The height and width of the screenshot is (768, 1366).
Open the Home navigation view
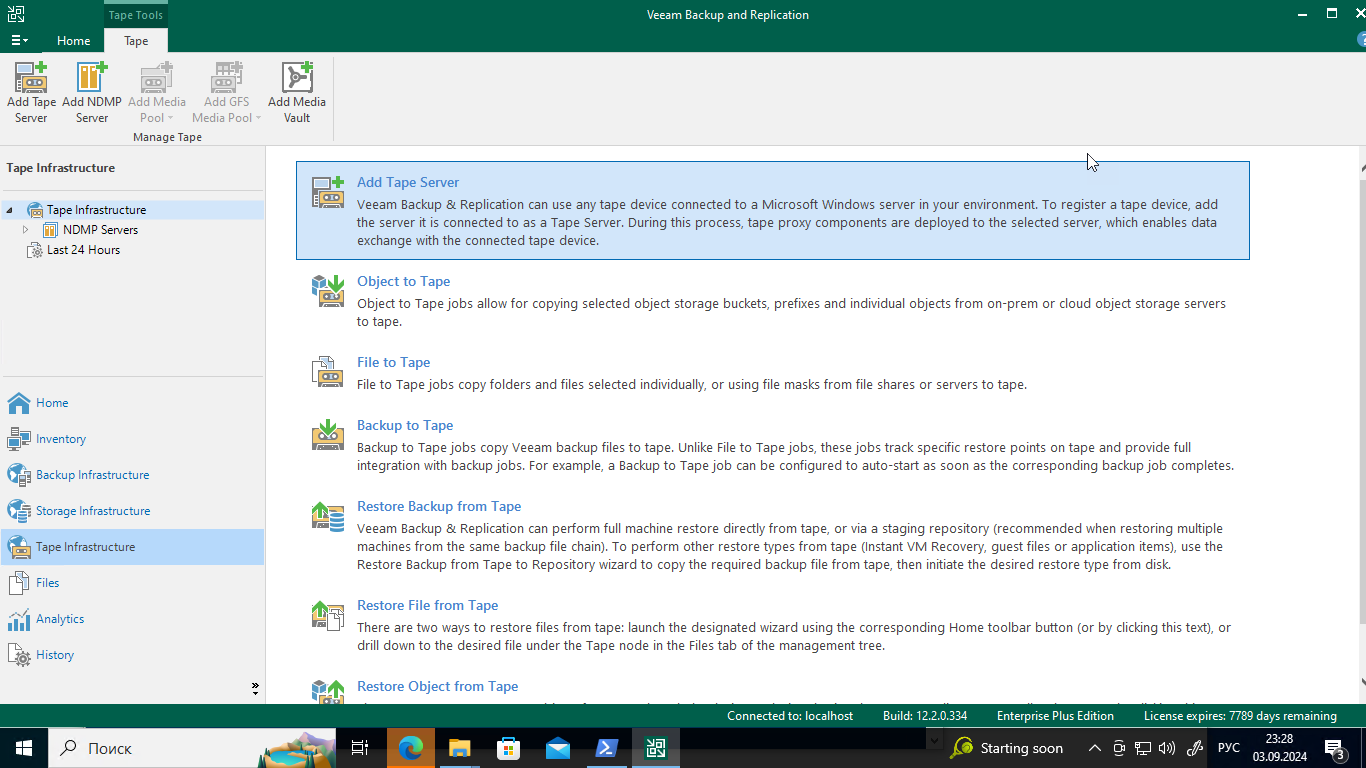[52, 403]
